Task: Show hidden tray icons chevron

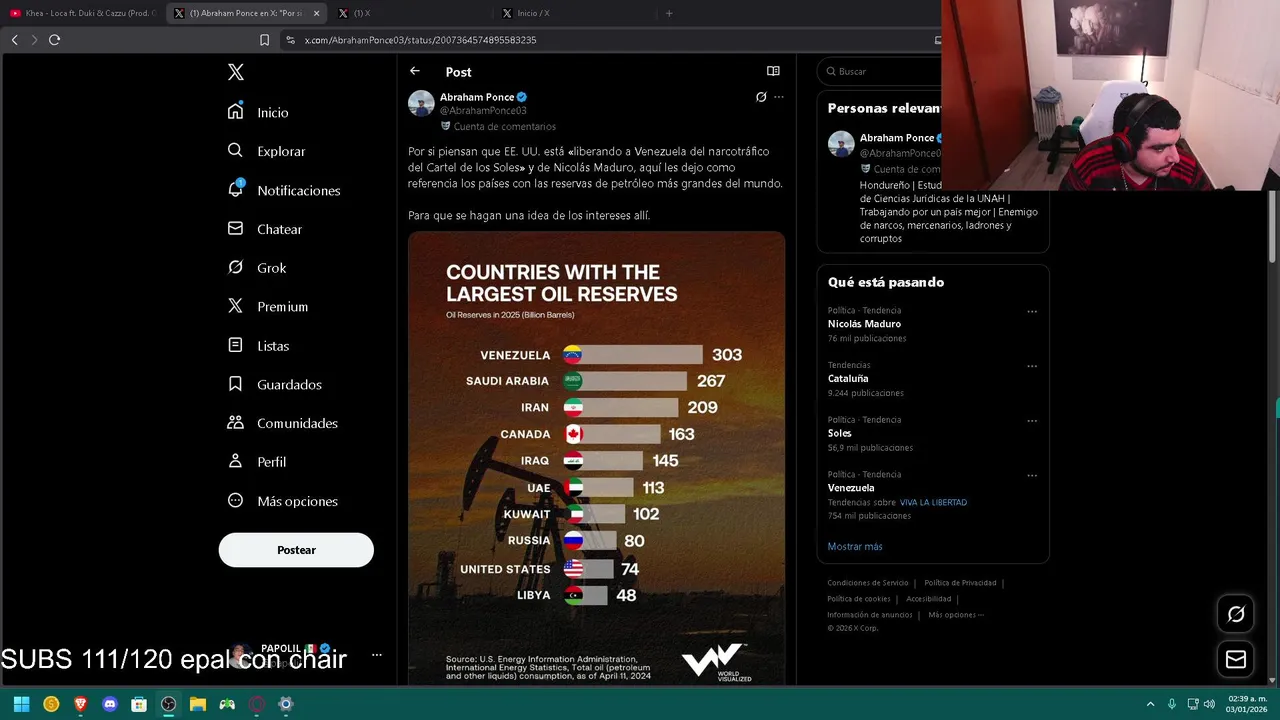Action: [1150, 704]
